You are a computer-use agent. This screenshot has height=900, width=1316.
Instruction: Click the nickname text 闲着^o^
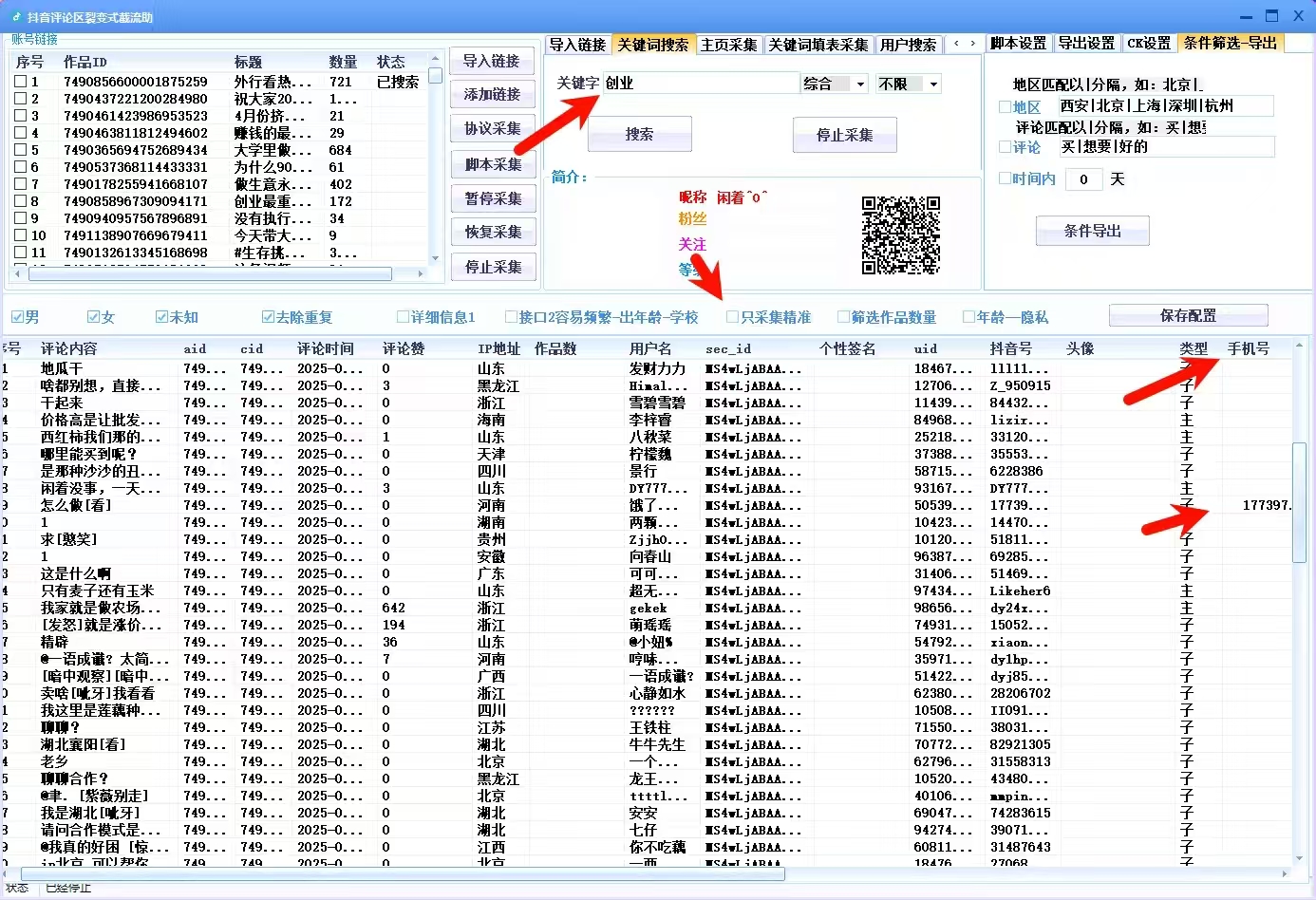pyautogui.click(x=742, y=197)
